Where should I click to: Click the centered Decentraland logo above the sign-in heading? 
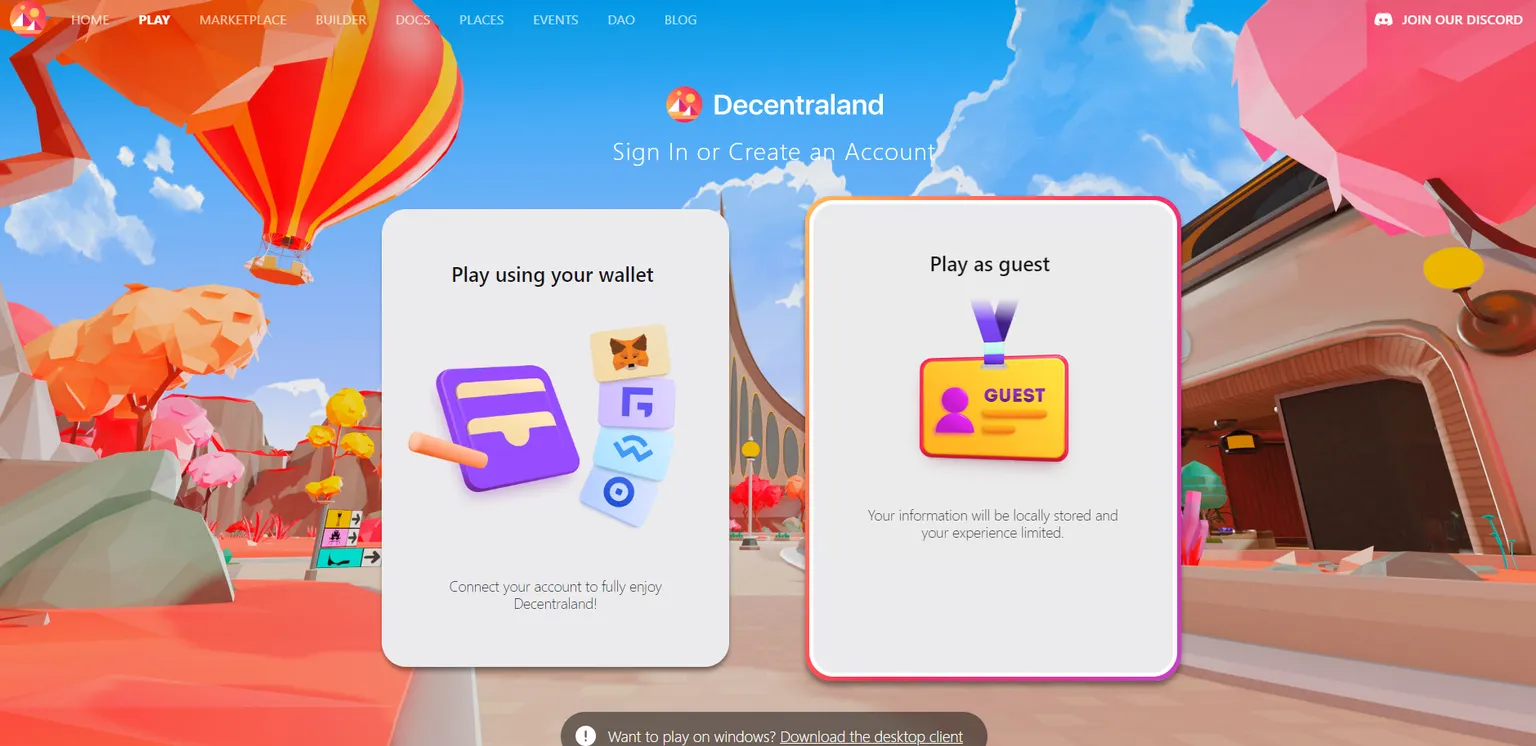(x=684, y=104)
